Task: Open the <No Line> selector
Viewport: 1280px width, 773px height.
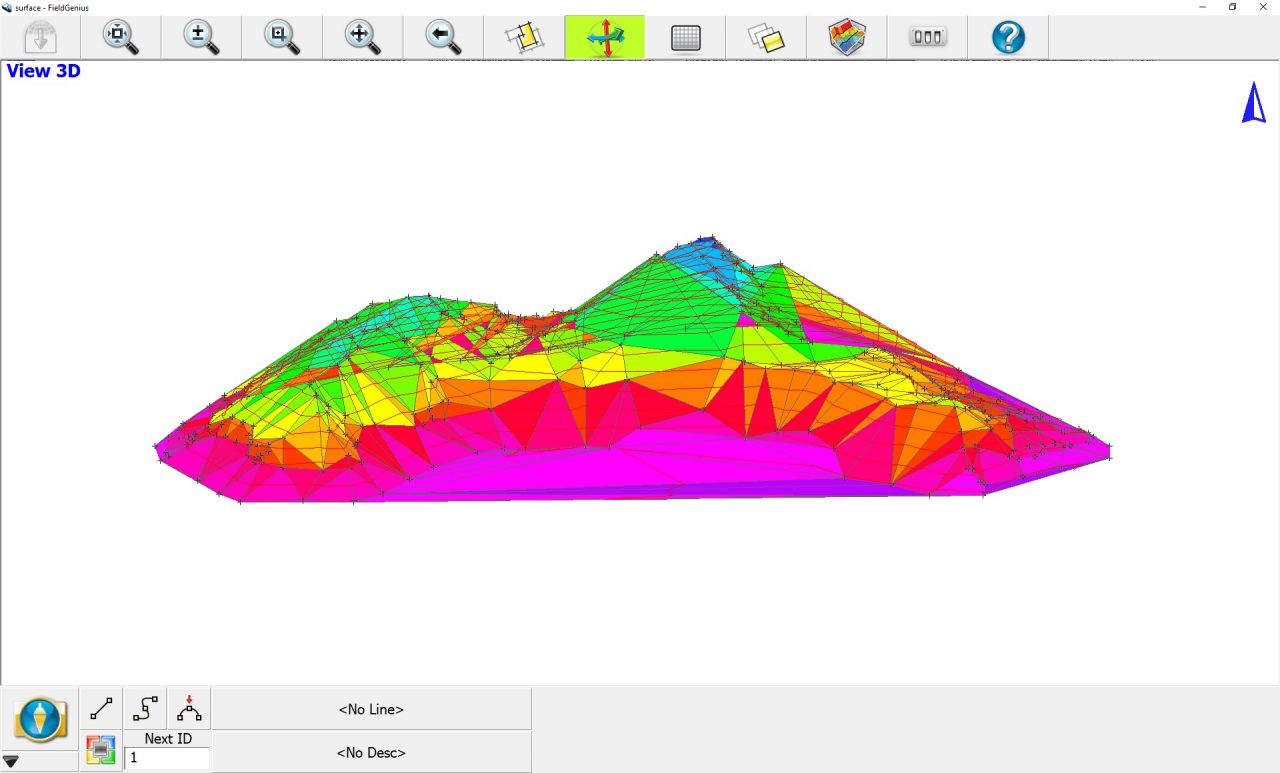Action: coord(371,709)
